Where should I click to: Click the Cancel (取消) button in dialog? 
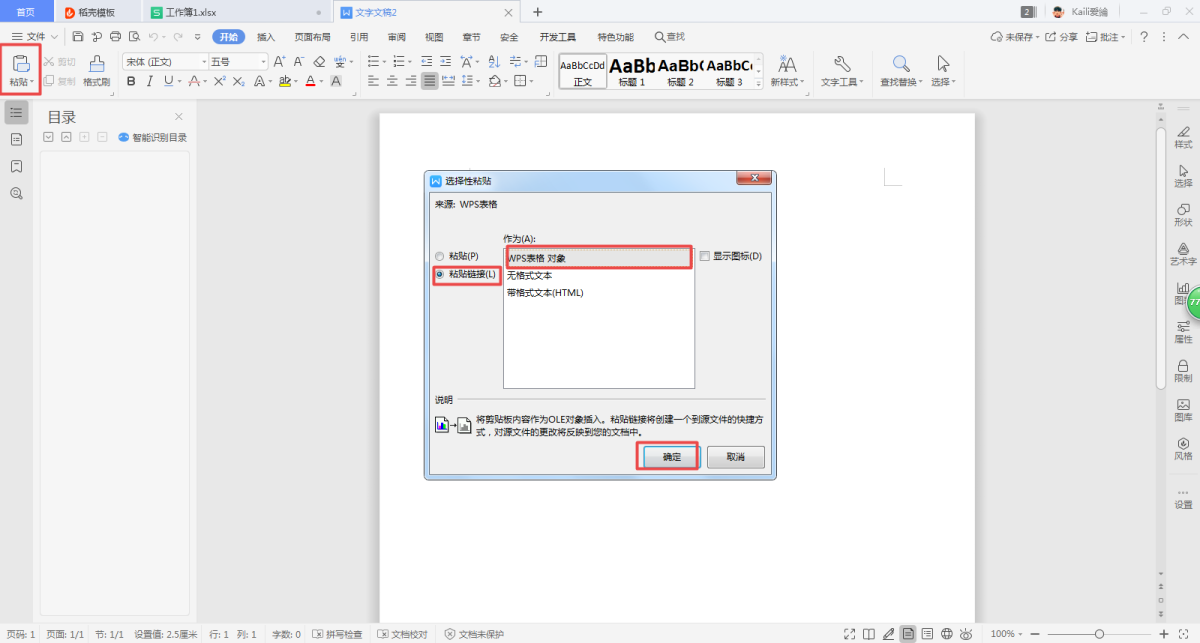(735, 457)
